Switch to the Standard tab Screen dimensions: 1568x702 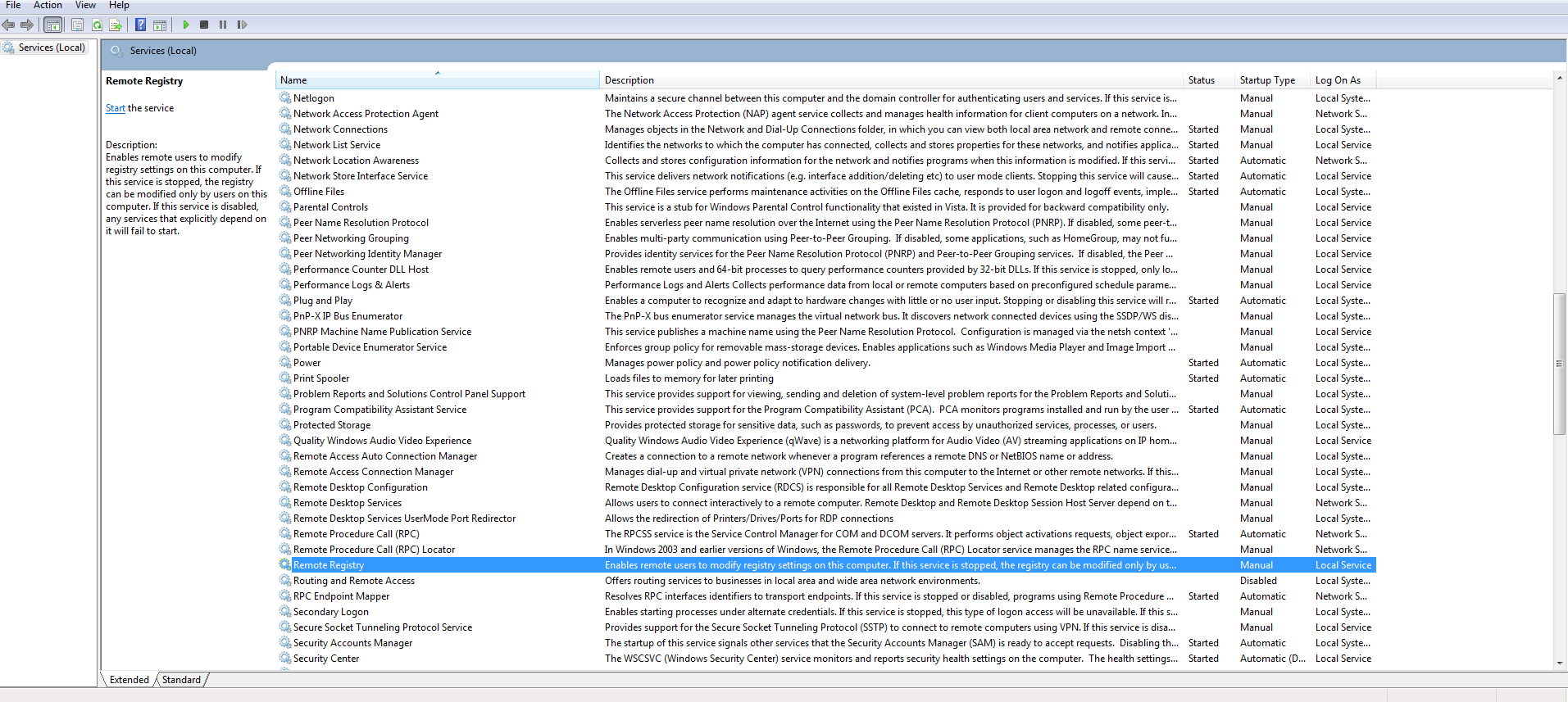181,680
